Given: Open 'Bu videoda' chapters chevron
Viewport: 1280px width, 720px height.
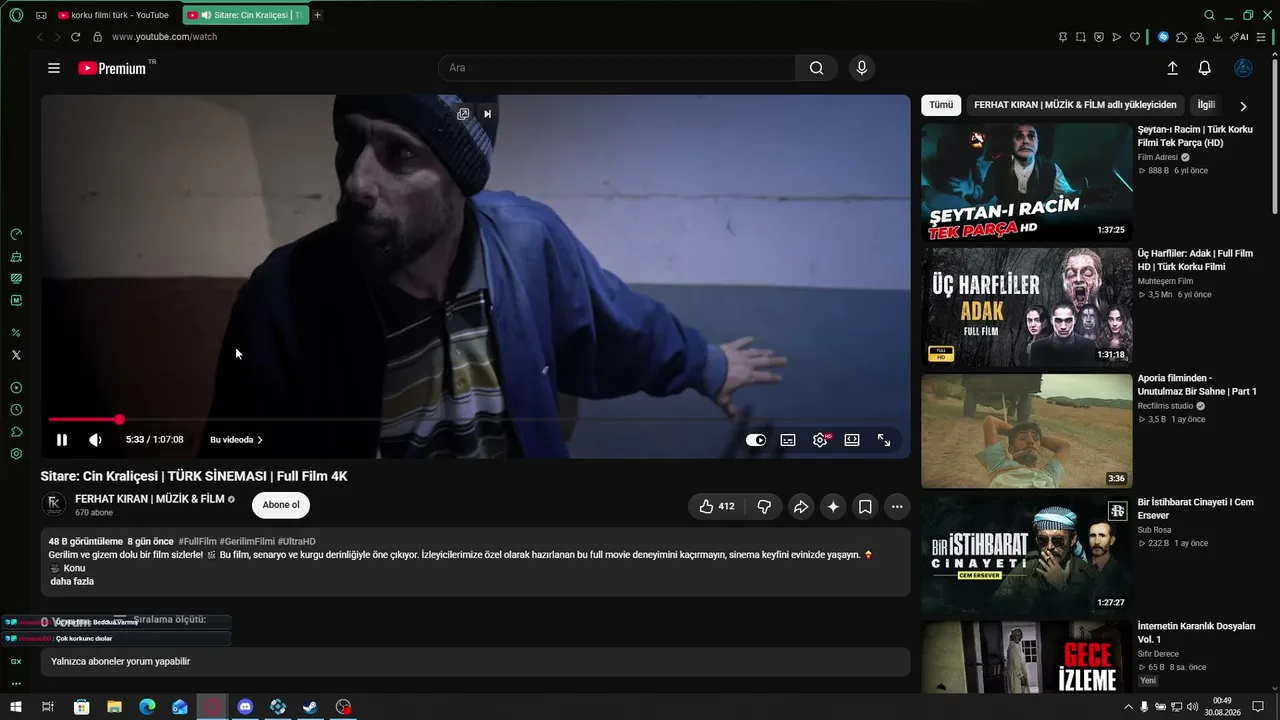Looking at the screenshot, I should (x=236, y=440).
